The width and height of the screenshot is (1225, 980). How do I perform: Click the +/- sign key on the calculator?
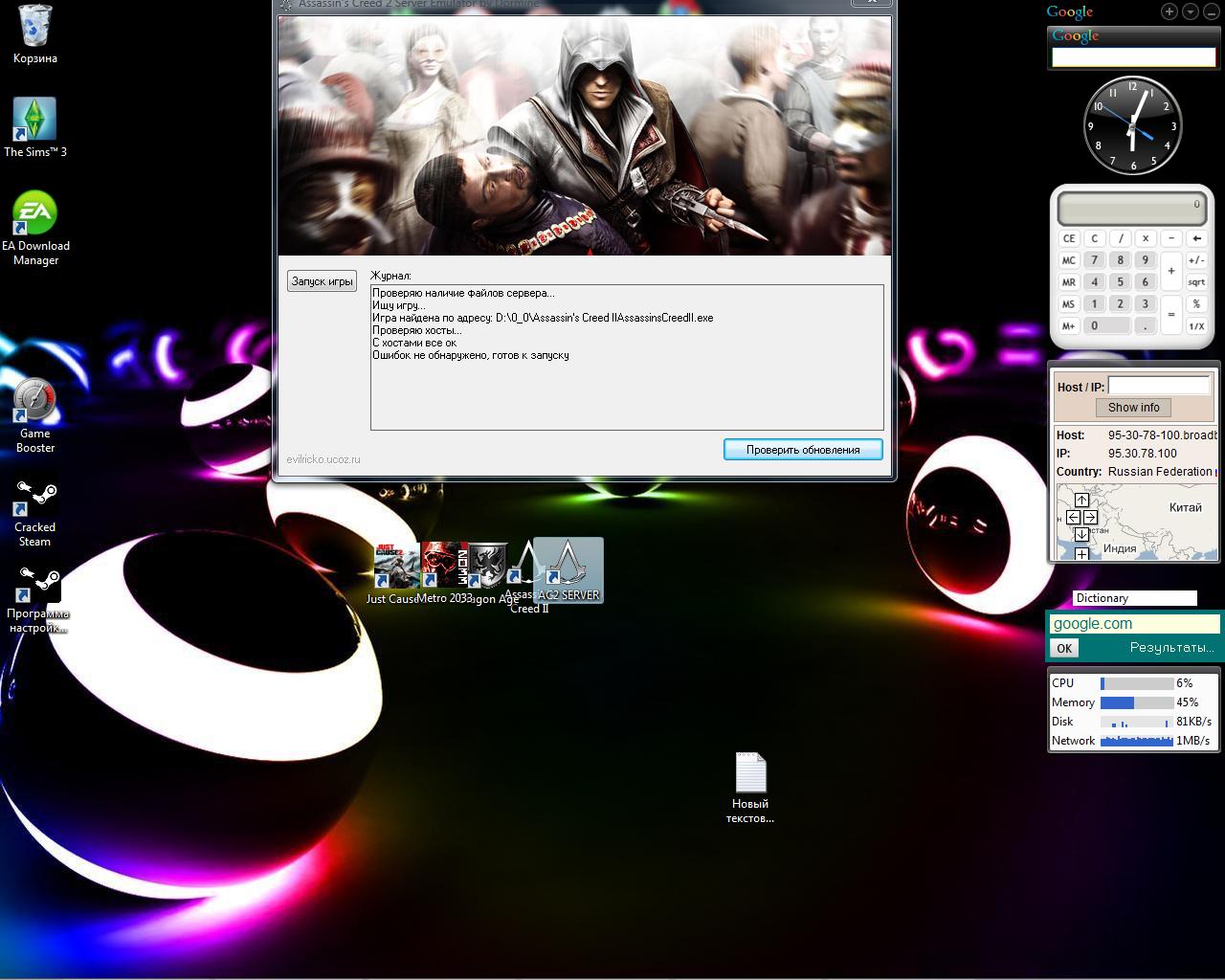(x=1196, y=260)
